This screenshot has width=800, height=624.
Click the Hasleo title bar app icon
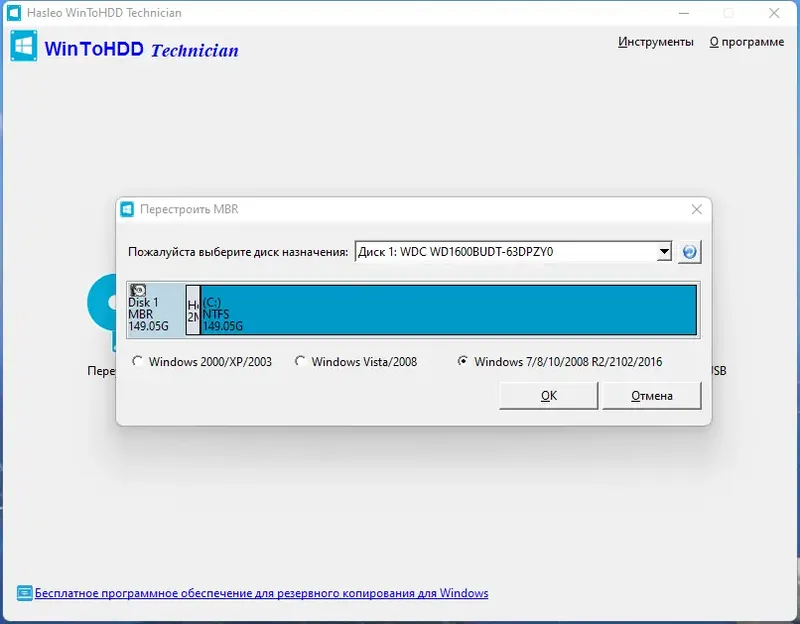pos(14,13)
